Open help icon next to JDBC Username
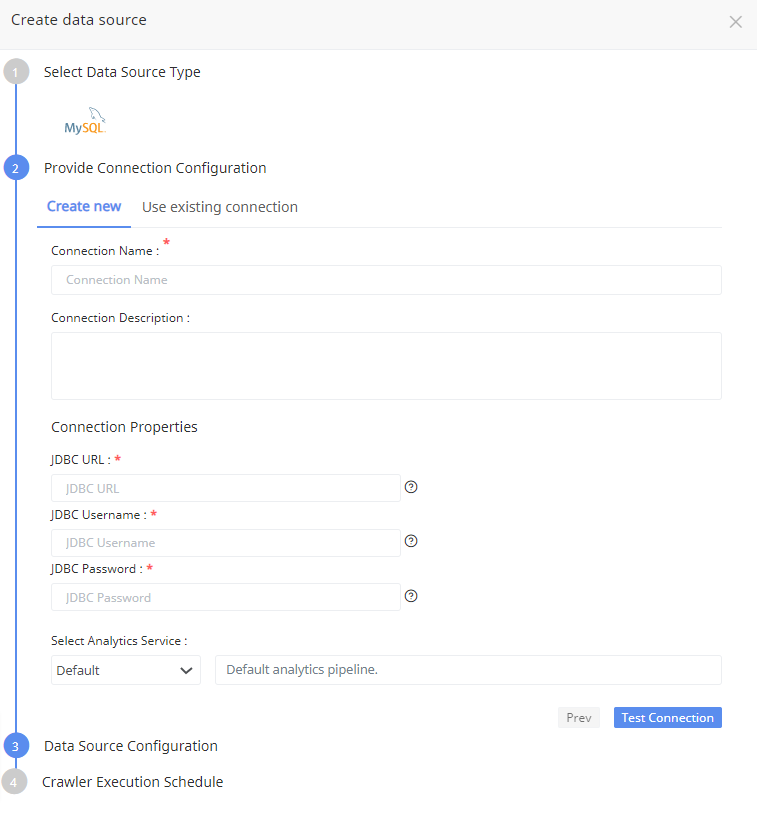757x820 pixels. 411,541
